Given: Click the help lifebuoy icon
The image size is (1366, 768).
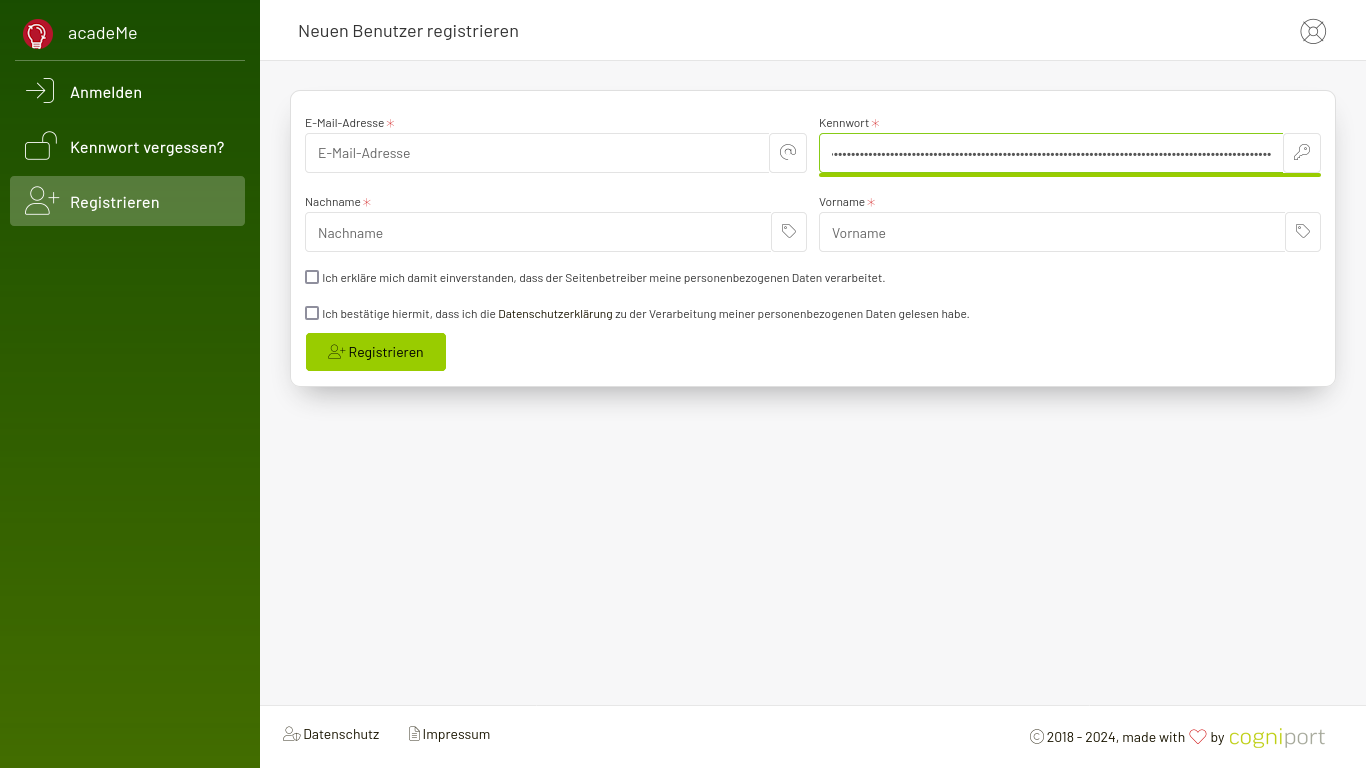Looking at the screenshot, I should (1313, 32).
